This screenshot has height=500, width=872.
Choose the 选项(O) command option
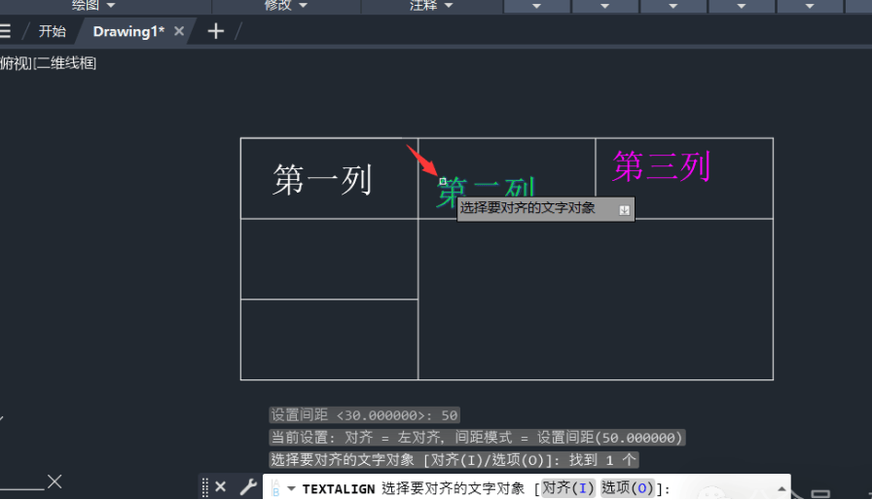tap(627, 488)
